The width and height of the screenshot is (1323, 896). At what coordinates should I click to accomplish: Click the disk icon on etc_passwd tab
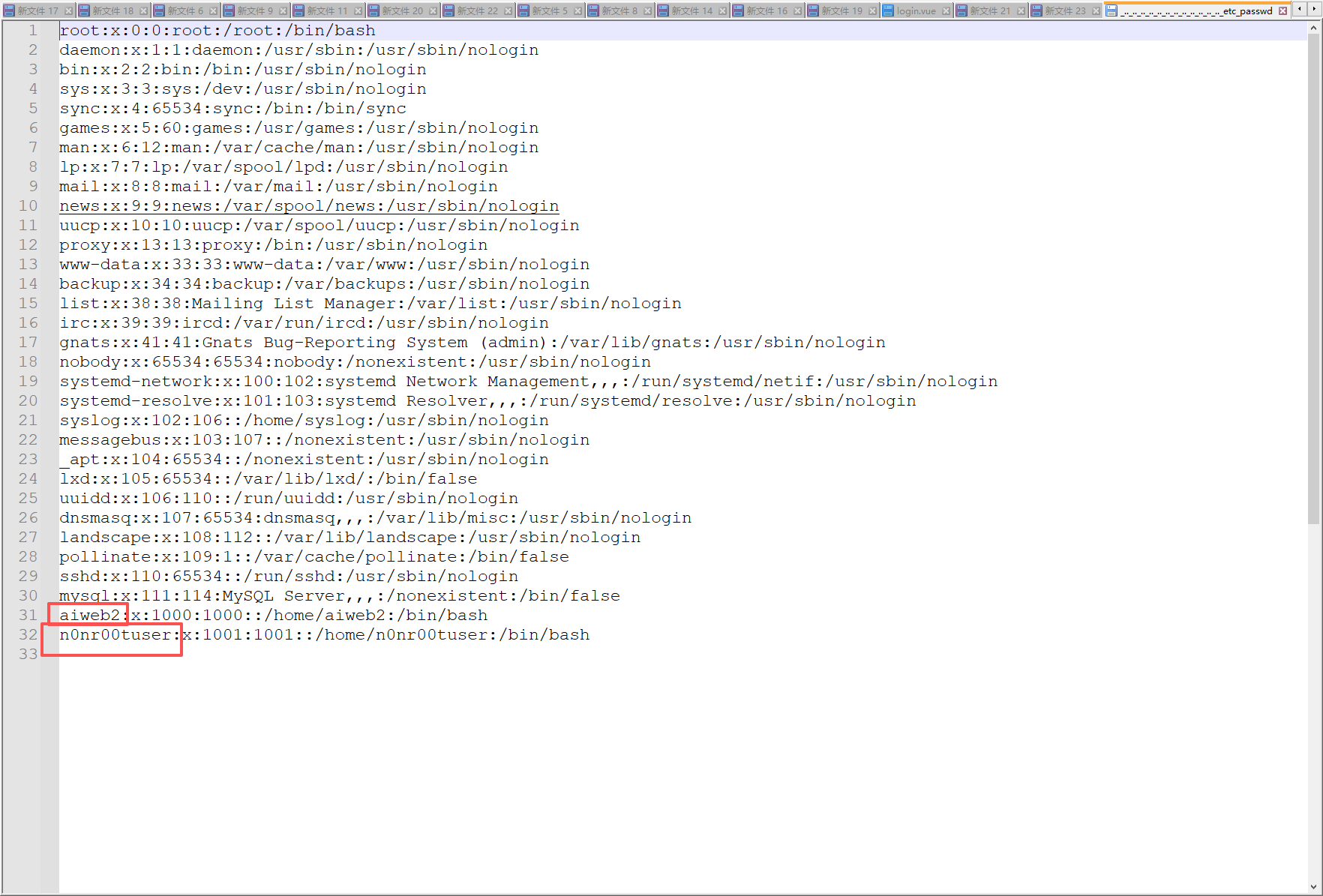1111,10
